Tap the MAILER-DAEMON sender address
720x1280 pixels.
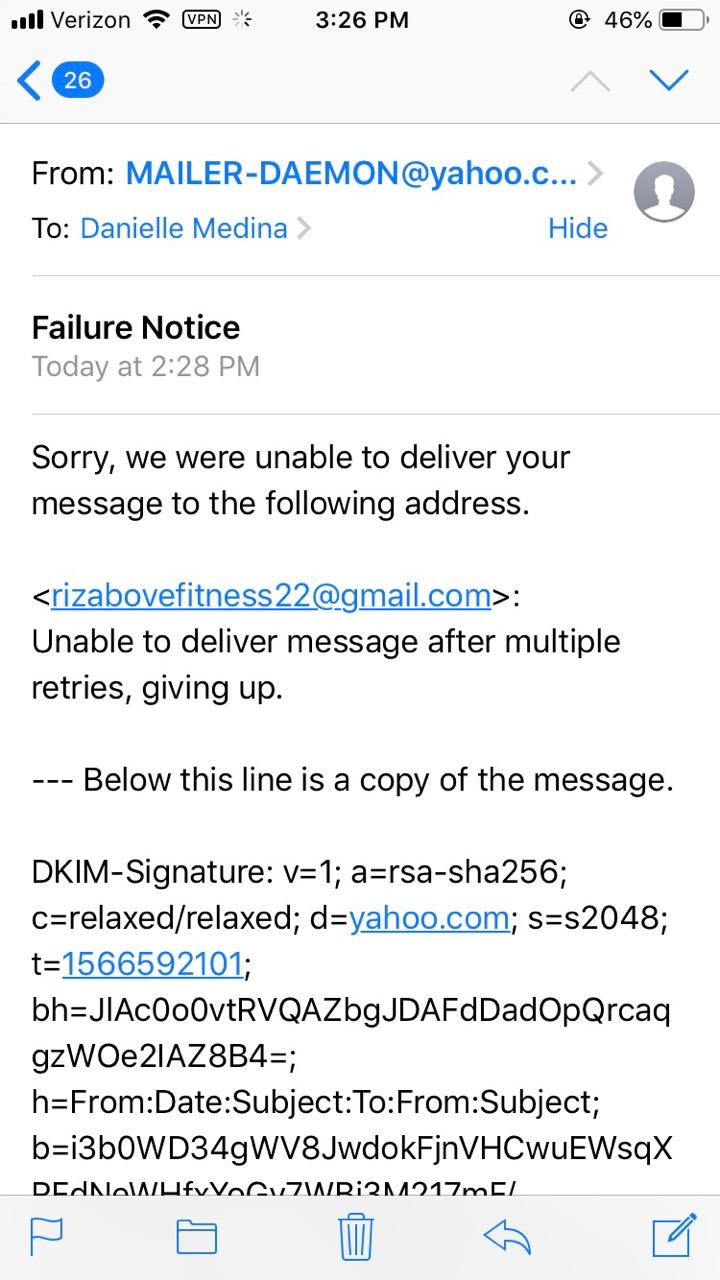pos(350,174)
